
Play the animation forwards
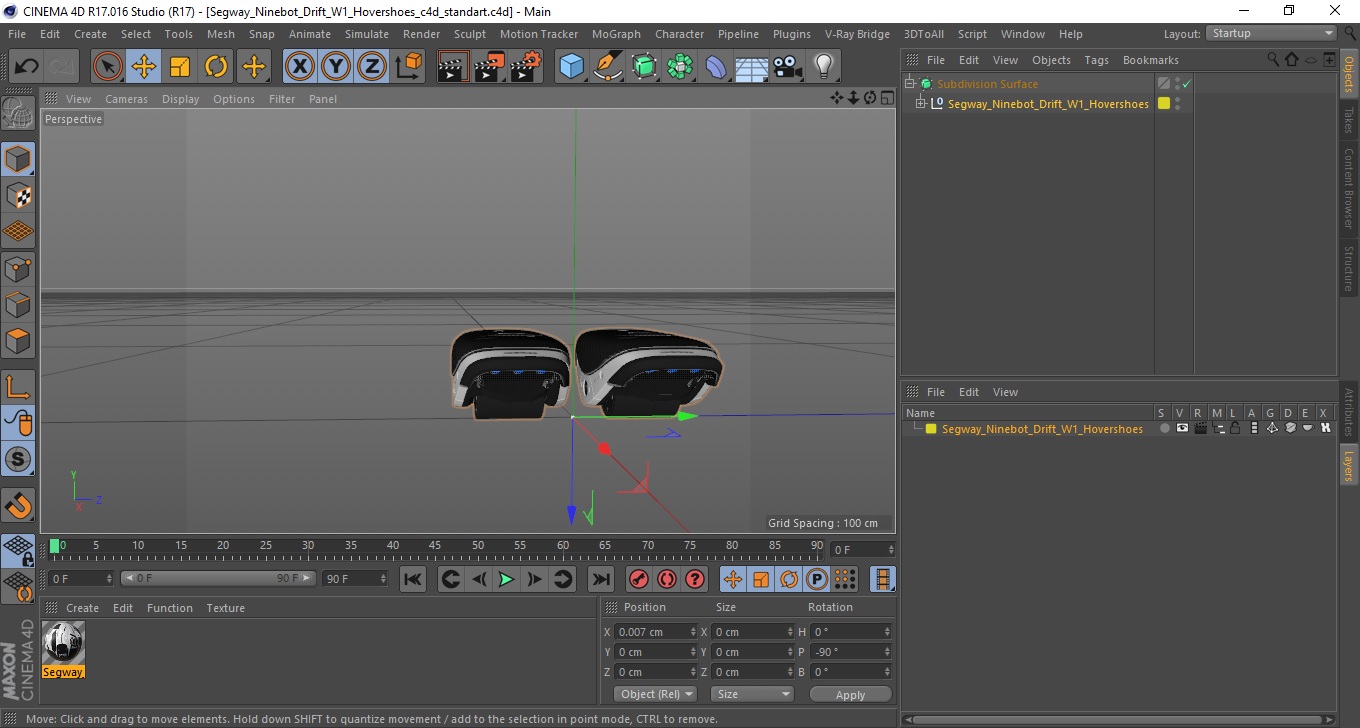[506, 579]
